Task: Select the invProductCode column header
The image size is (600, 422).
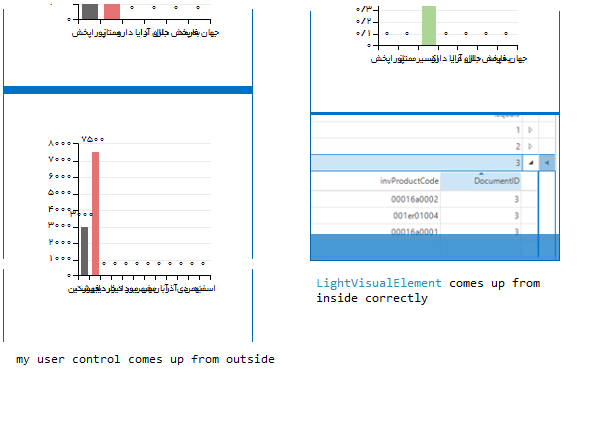Action: click(375, 181)
